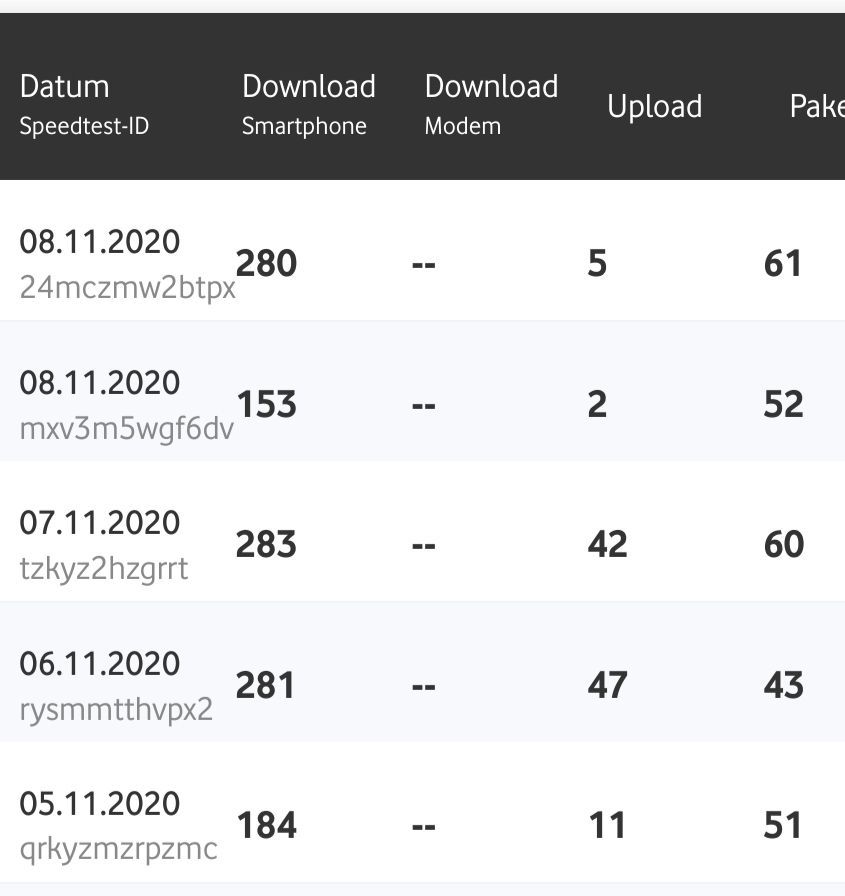Open speedtest ID tzkyz2hzgrrt
The height and width of the screenshot is (896, 845).
coord(103,569)
